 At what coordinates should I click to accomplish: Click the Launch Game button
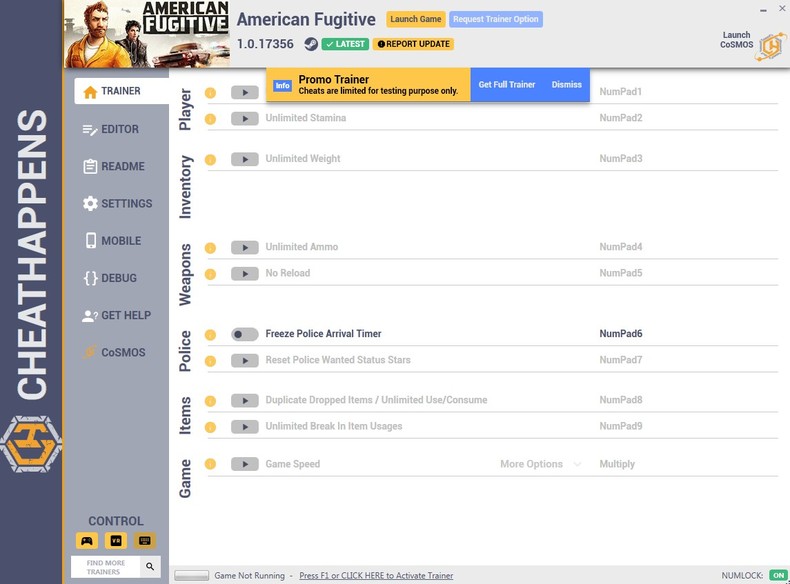coord(416,19)
